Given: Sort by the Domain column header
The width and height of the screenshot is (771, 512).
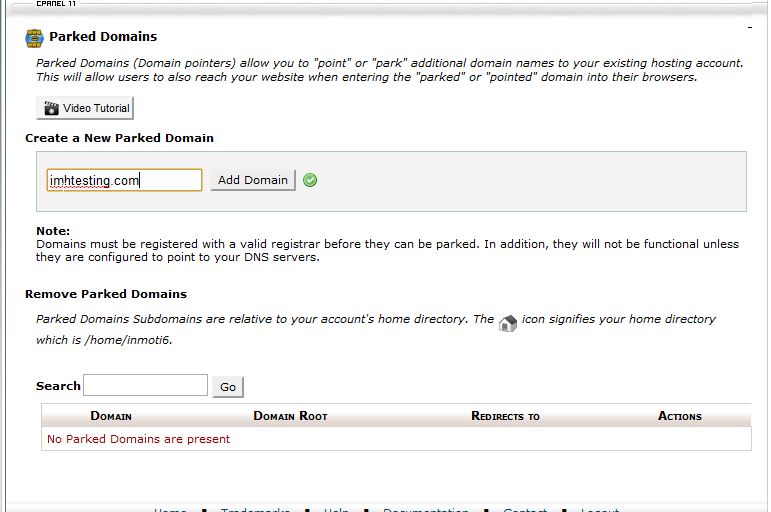Looking at the screenshot, I should (111, 416).
